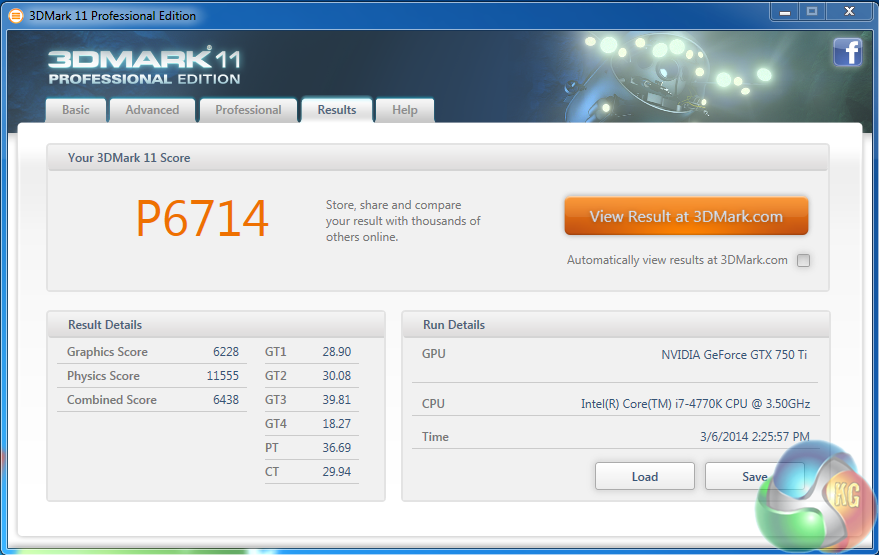Click the run time 3/6/2014 2:25:57 PM
The height and width of the screenshot is (555, 879).
click(755, 437)
